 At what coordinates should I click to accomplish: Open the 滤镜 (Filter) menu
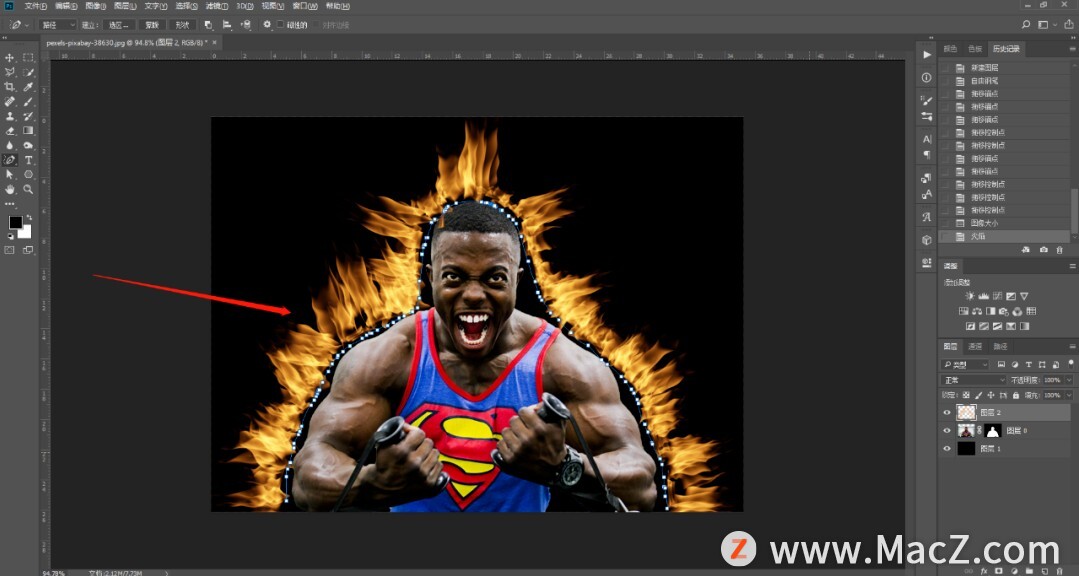coord(217,6)
